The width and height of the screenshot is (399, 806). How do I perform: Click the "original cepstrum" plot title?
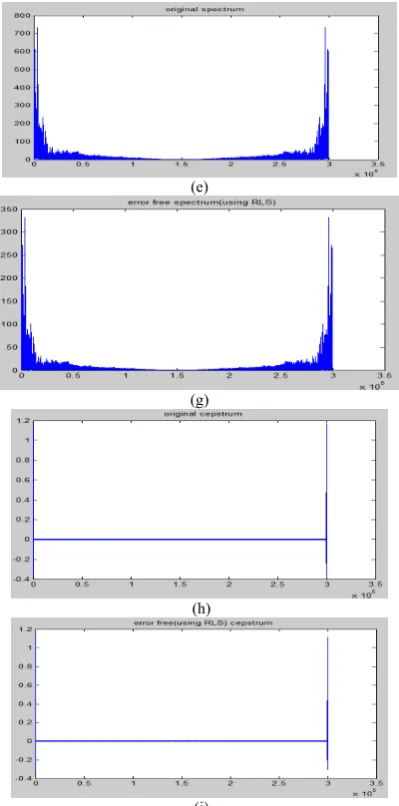tap(203, 414)
